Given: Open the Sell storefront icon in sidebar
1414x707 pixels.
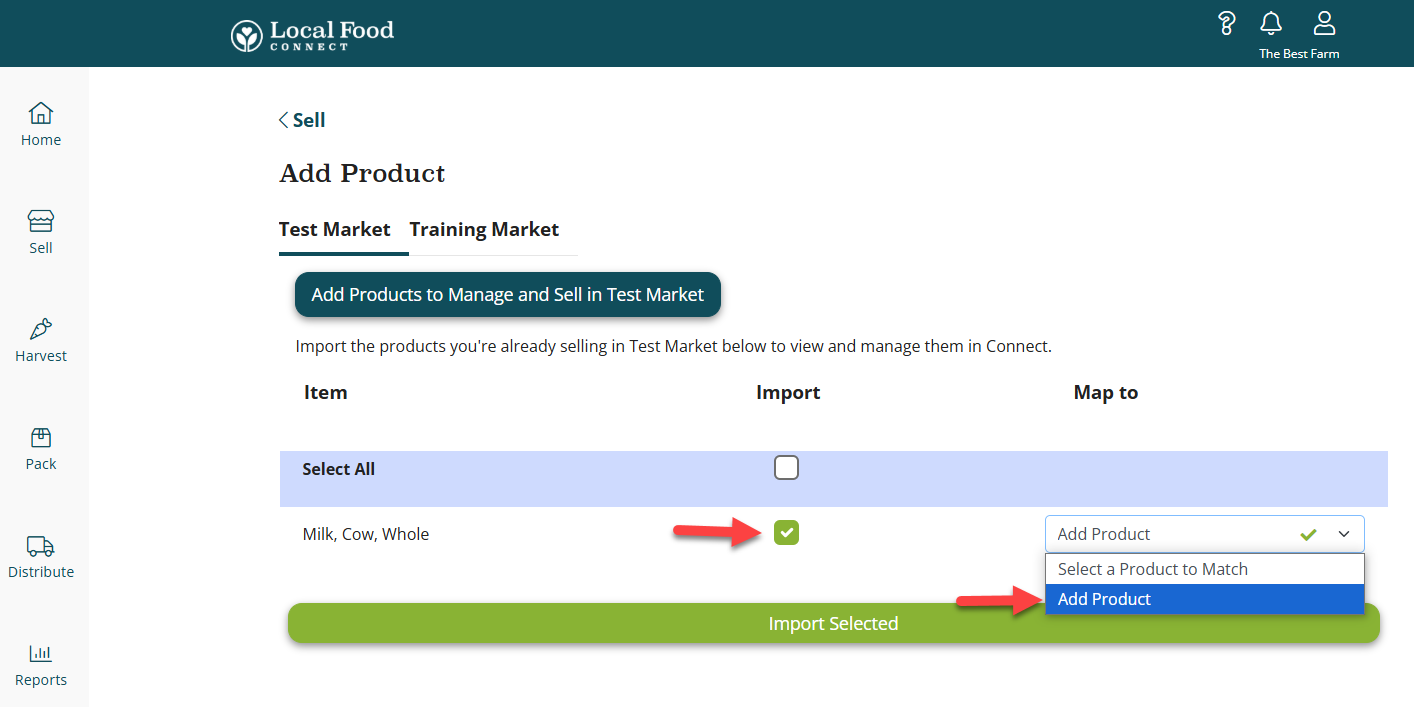Looking at the screenshot, I should (41, 221).
